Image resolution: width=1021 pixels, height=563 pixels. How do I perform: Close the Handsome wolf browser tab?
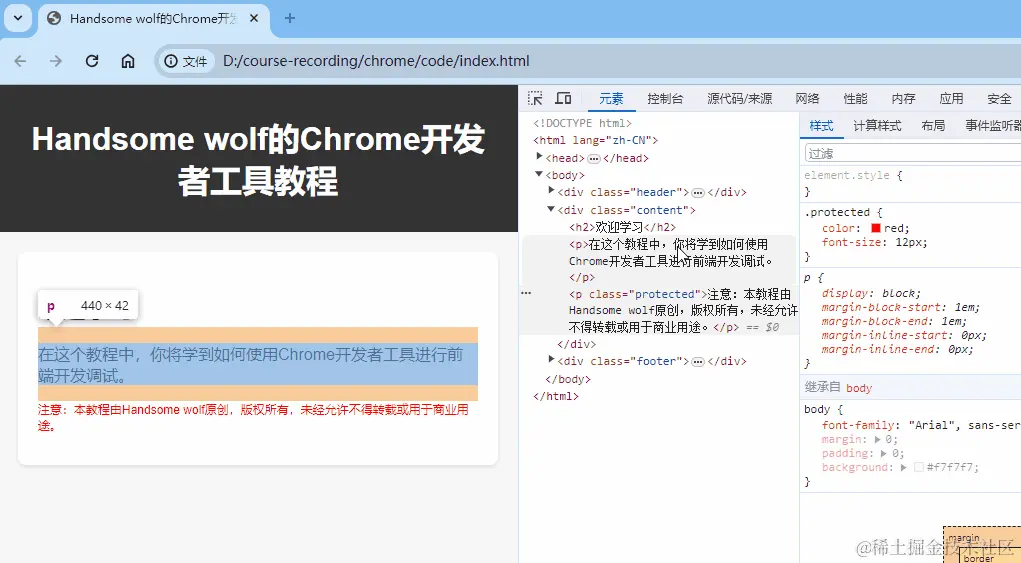pyautogui.click(x=254, y=18)
